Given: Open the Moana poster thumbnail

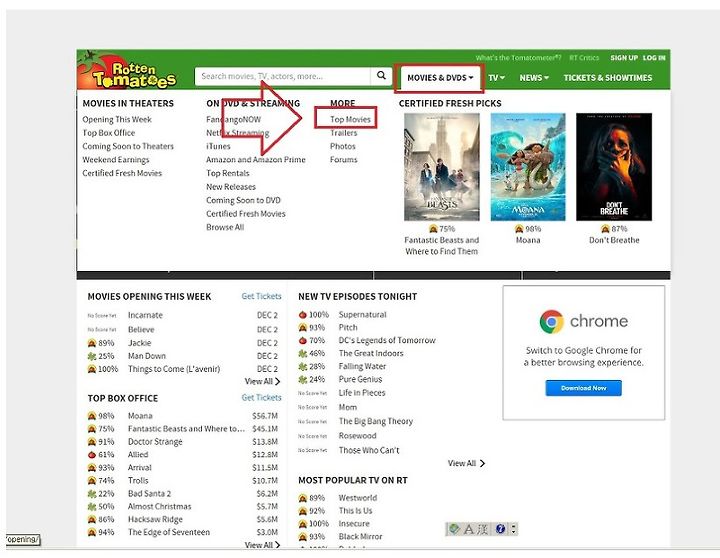Looking at the screenshot, I should coord(528,167).
